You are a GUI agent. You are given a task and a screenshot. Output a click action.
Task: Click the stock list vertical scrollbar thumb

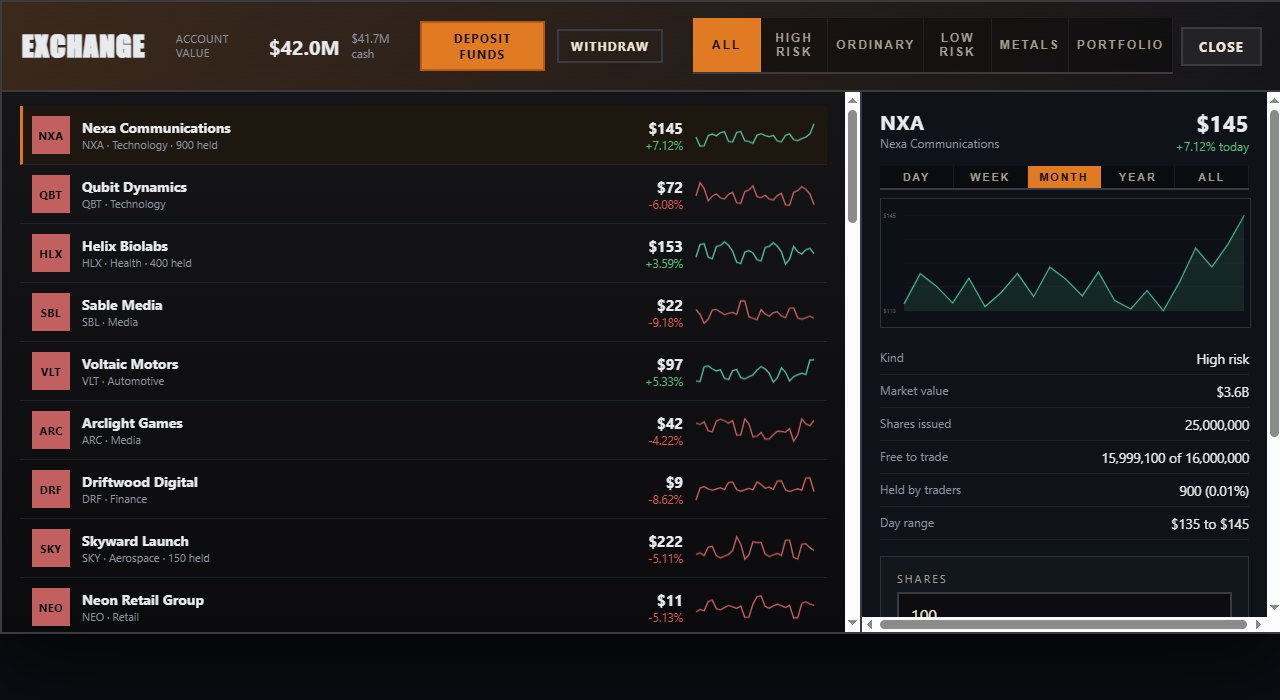852,166
